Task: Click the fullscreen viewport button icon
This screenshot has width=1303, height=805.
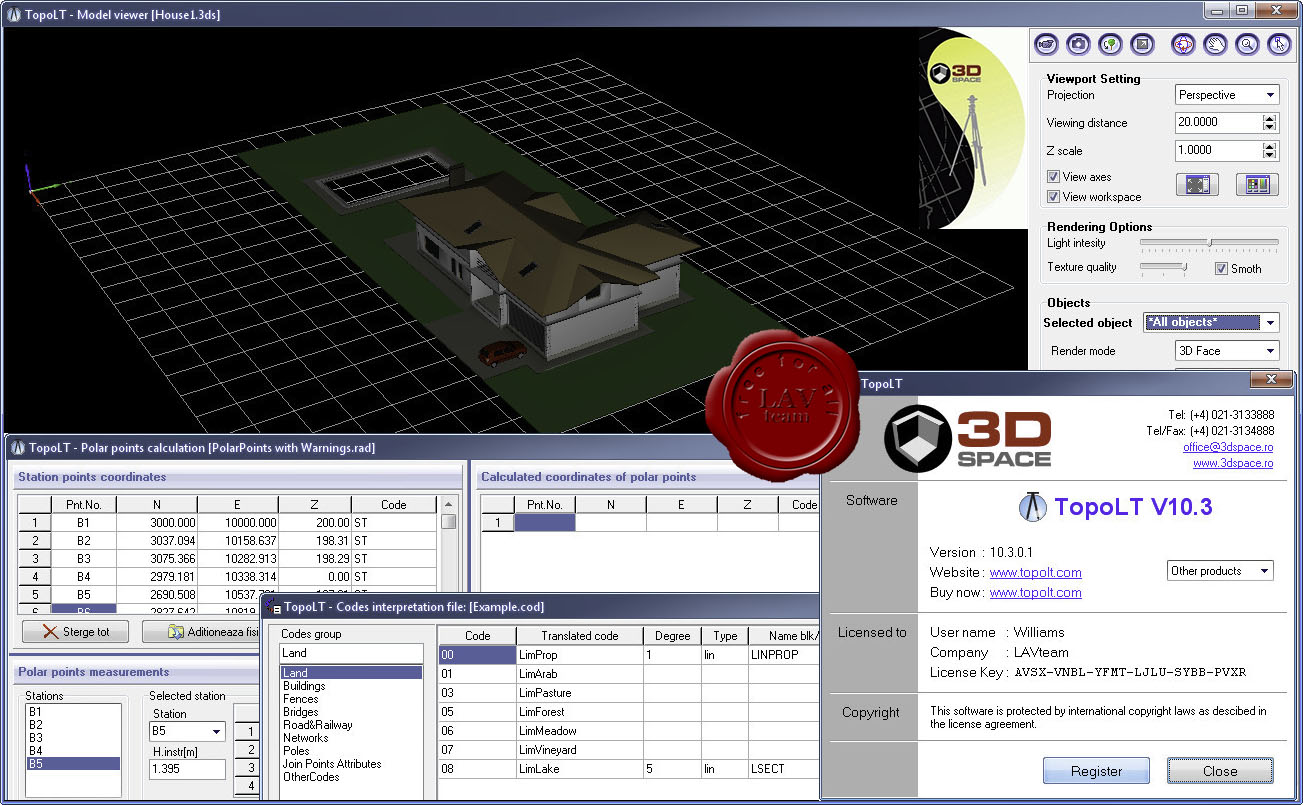Action: (1197, 184)
